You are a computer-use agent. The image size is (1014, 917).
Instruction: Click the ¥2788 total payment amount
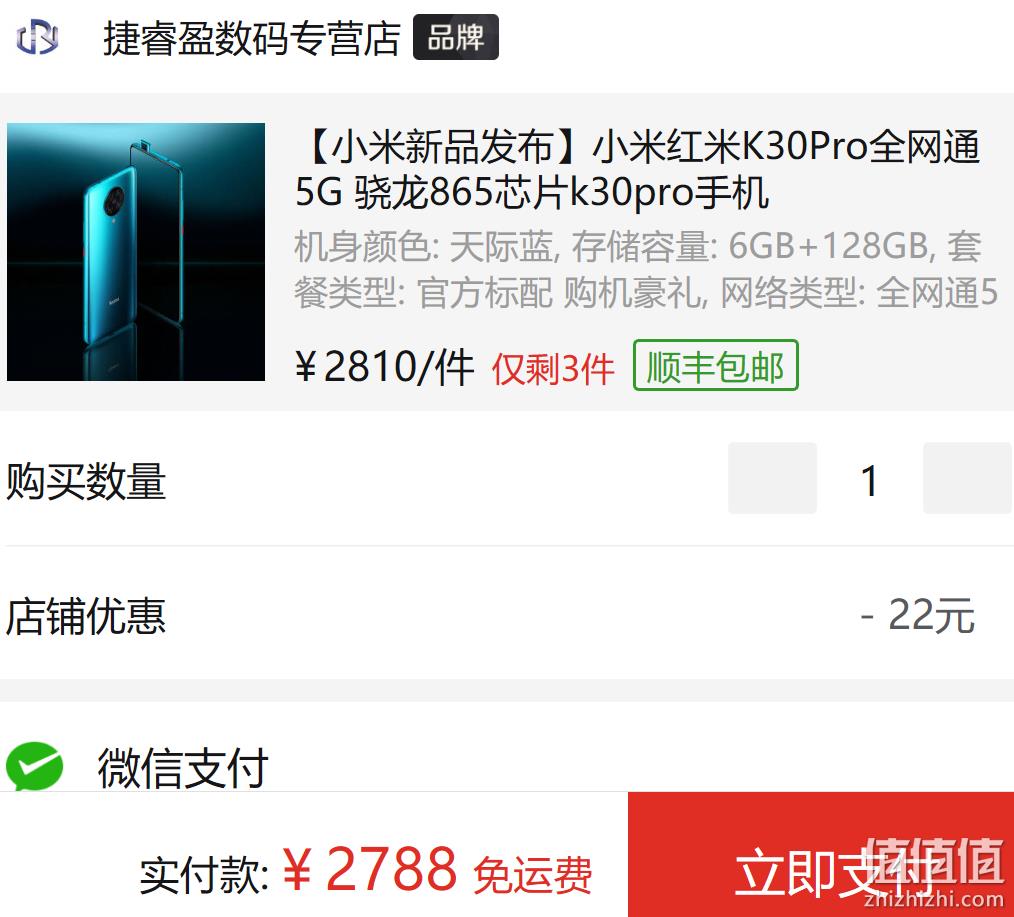370,870
